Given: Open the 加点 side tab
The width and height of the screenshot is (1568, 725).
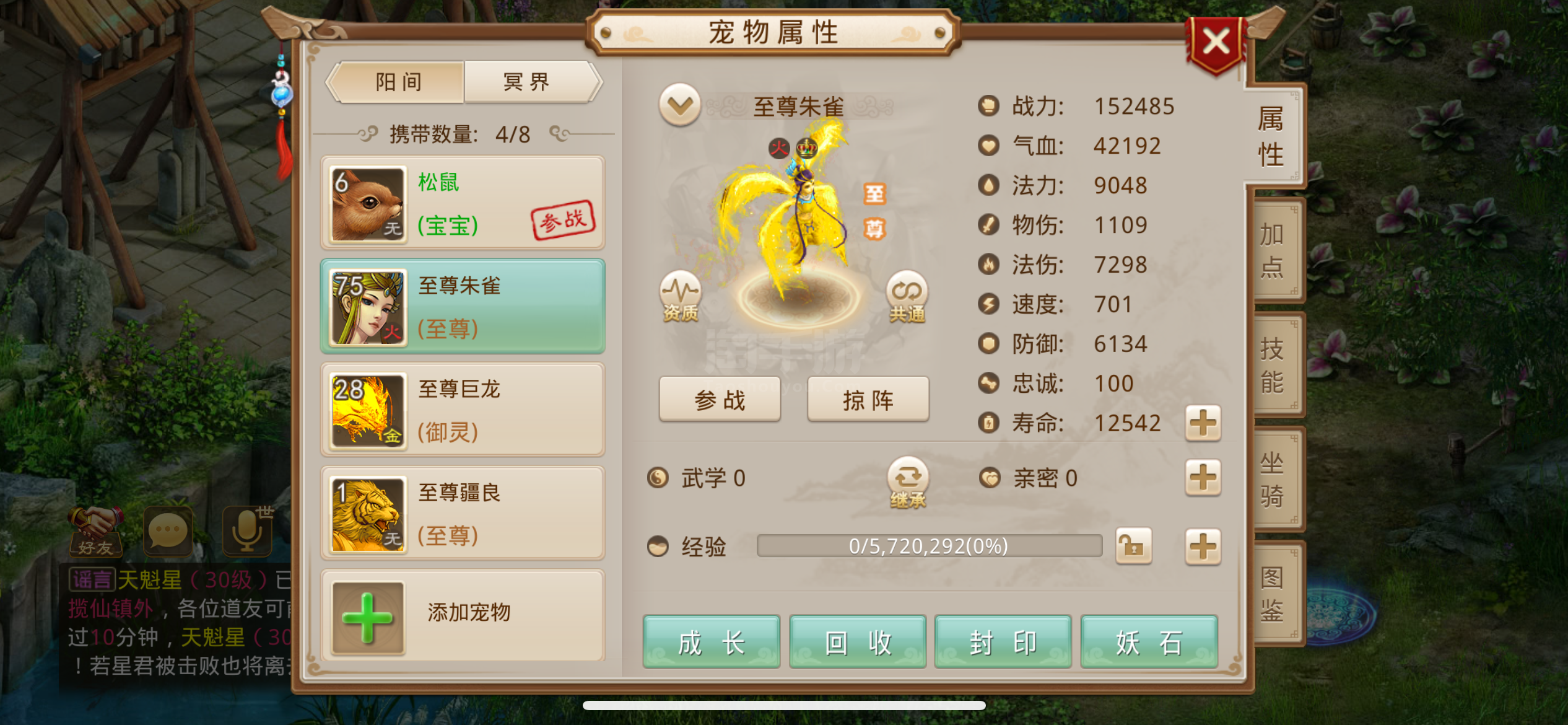Looking at the screenshot, I should (x=1273, y=251).
